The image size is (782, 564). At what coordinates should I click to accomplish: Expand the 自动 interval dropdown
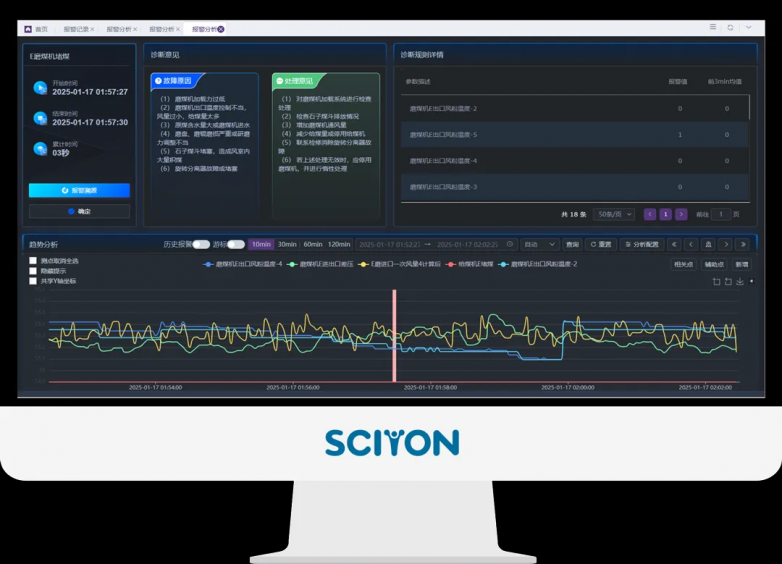[539, 244]
